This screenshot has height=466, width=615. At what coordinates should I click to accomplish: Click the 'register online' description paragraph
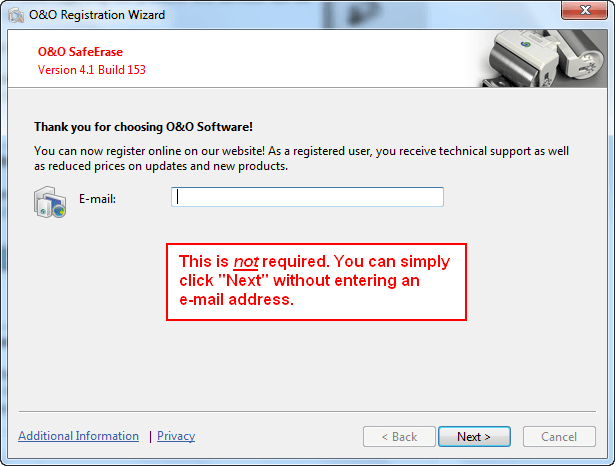coord(301,158)
